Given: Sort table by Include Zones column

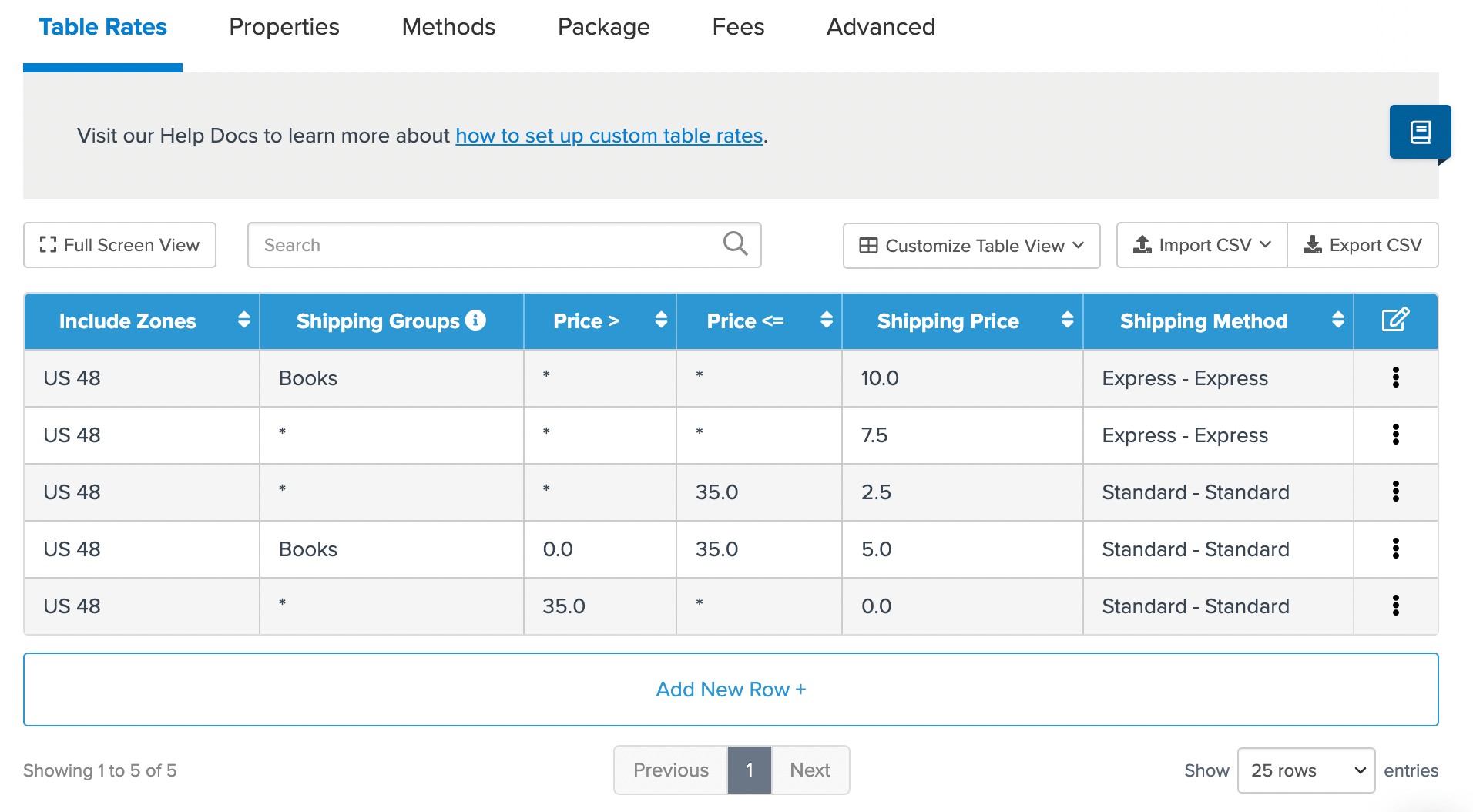Looking at the screenshot, I should [x=243, y=320].
